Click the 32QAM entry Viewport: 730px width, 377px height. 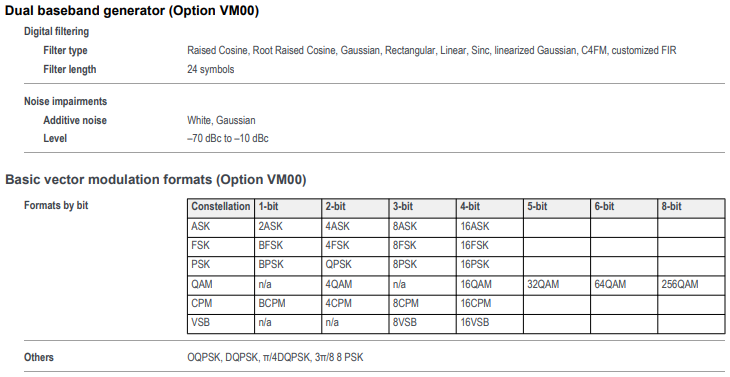click(557, 284)
